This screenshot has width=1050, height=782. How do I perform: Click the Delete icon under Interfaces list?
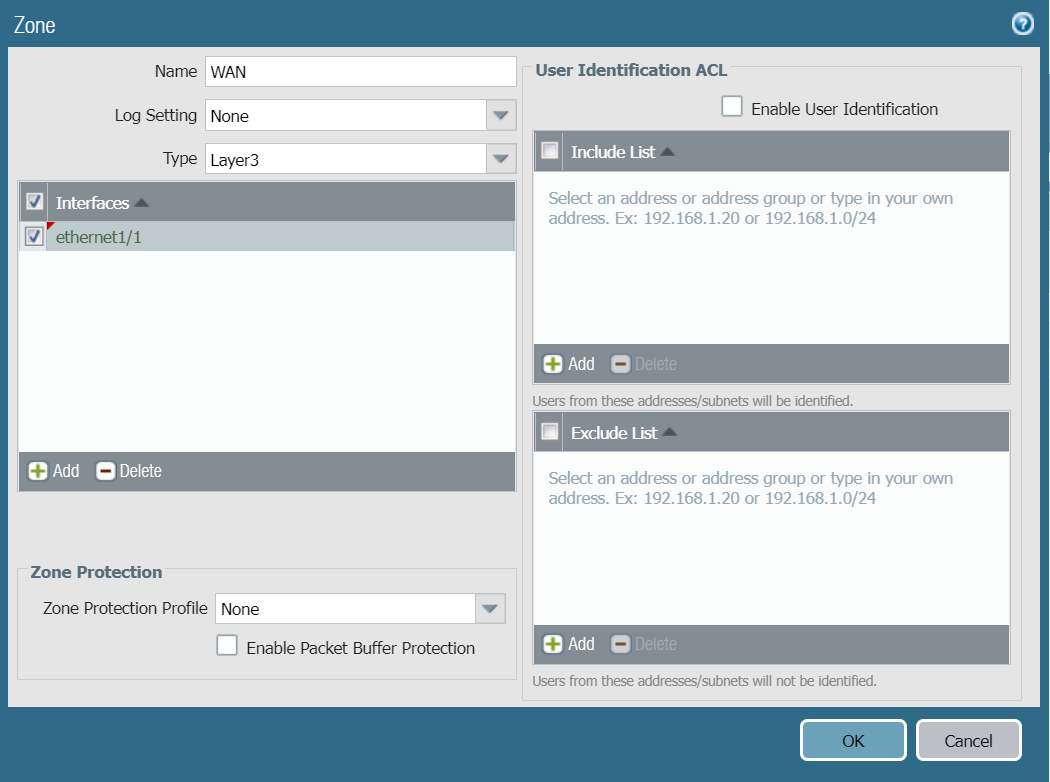coord(105,471)
